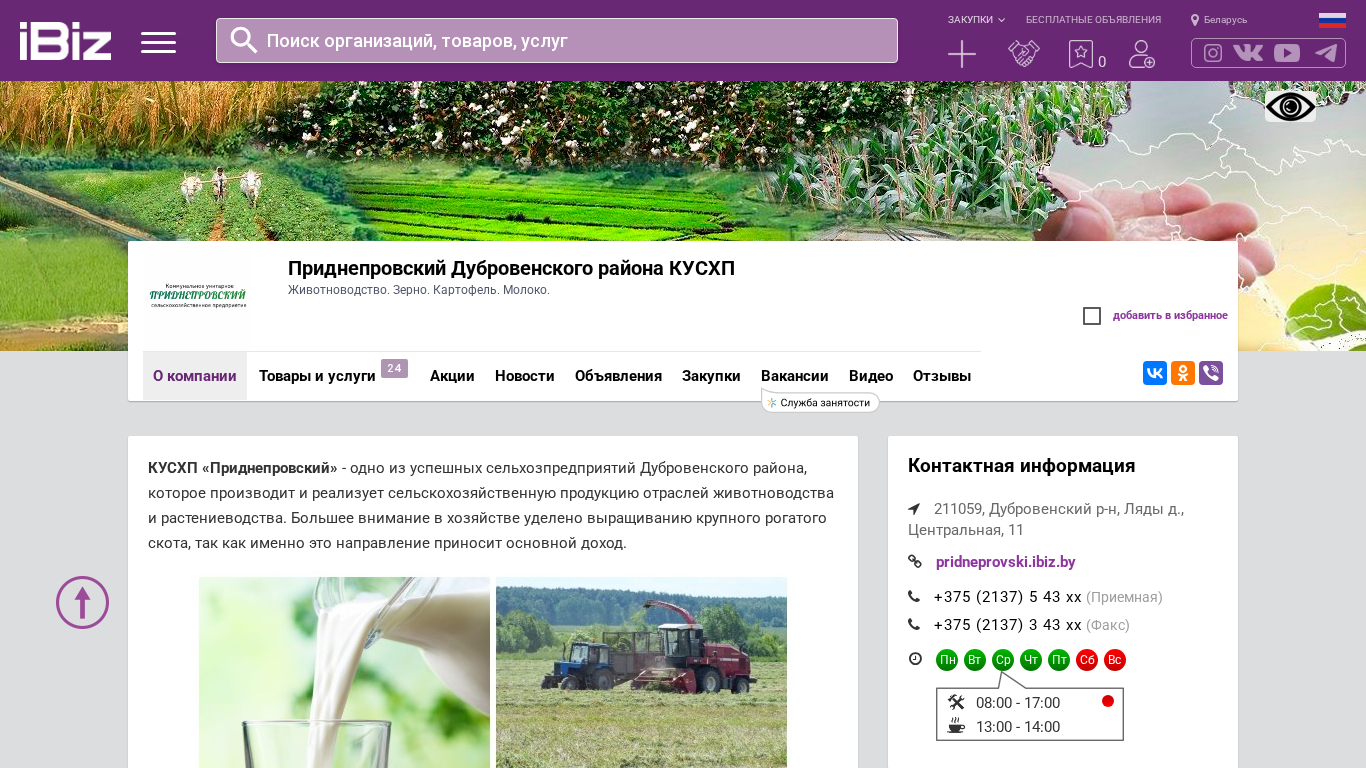Image resolution: width=1366 pixels, height=768 pixels.
Task: Click the favorites counter 0
Action: pyautogui.click(x=1102, y=62)
